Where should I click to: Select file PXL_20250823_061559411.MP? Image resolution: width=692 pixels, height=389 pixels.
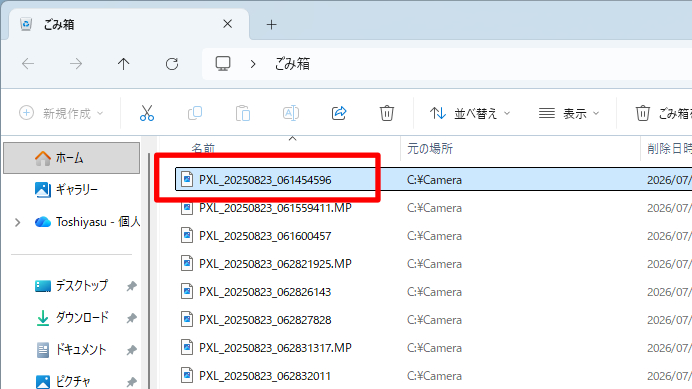(x=275, y=208)
